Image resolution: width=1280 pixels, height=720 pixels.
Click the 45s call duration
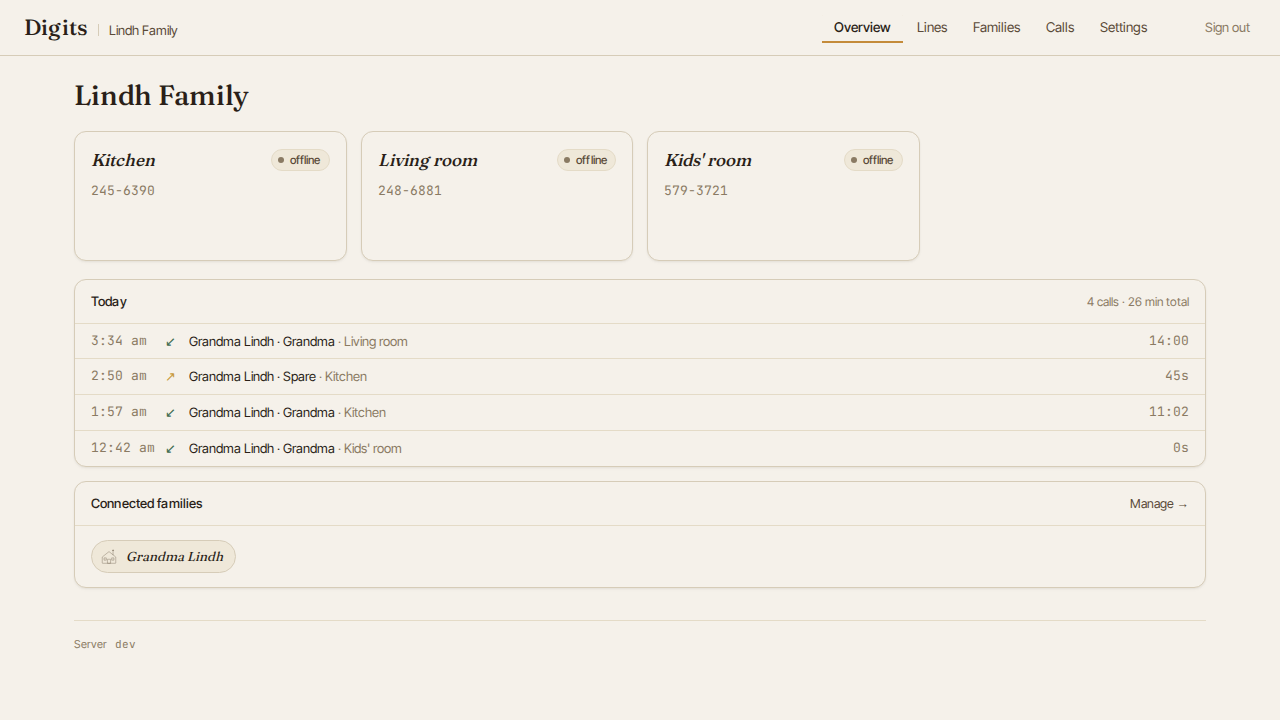[x=1177, y=376]
